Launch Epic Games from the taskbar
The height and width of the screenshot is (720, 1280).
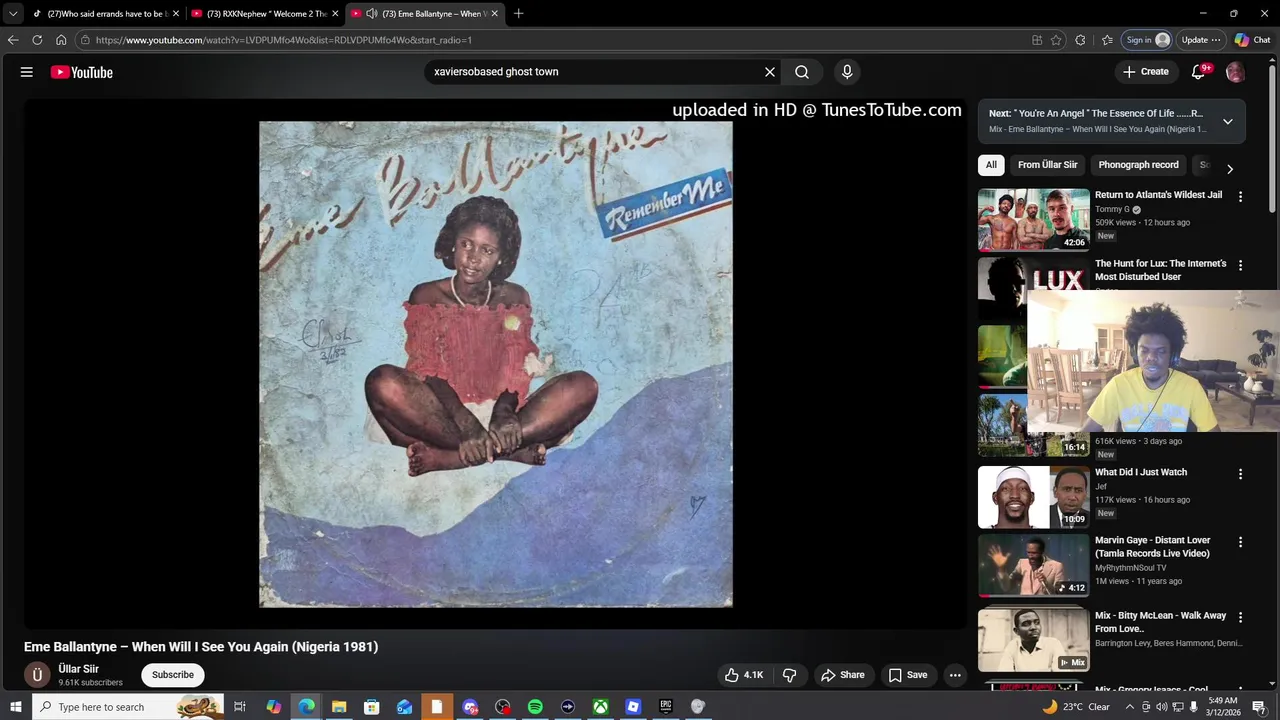pyautogui.click(x=665, y=707)
